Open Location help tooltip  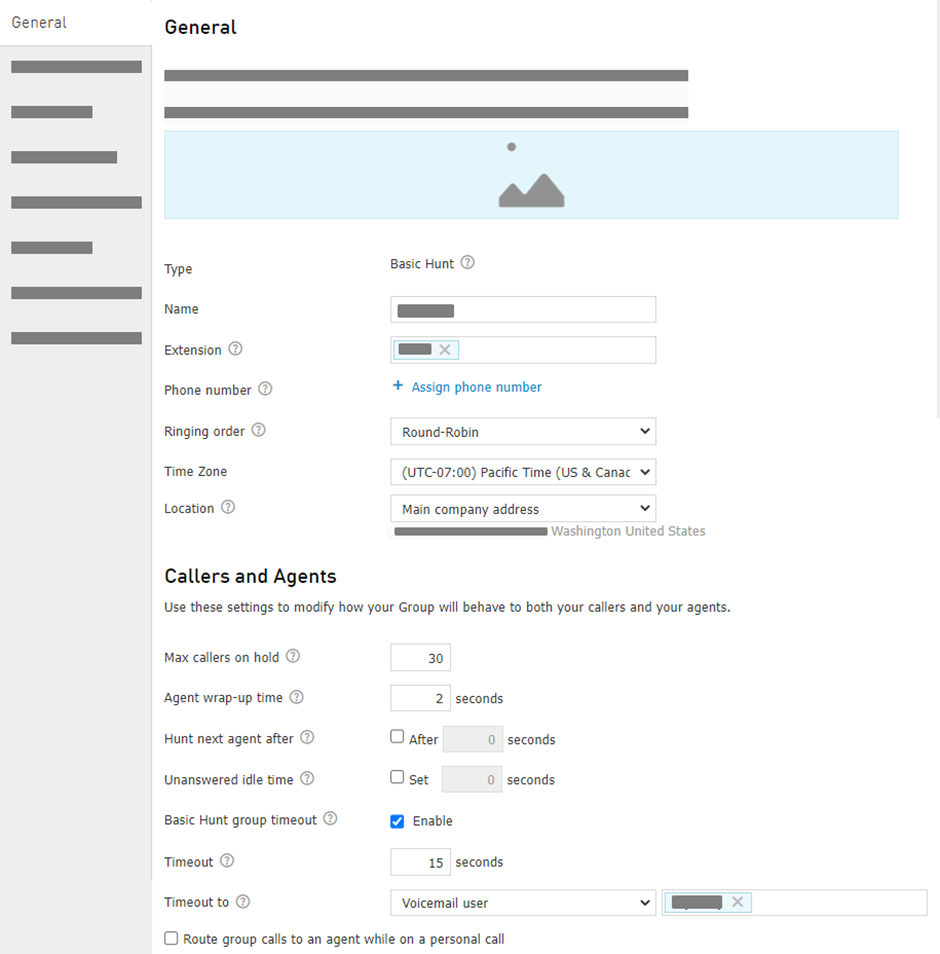pos(228,507)
